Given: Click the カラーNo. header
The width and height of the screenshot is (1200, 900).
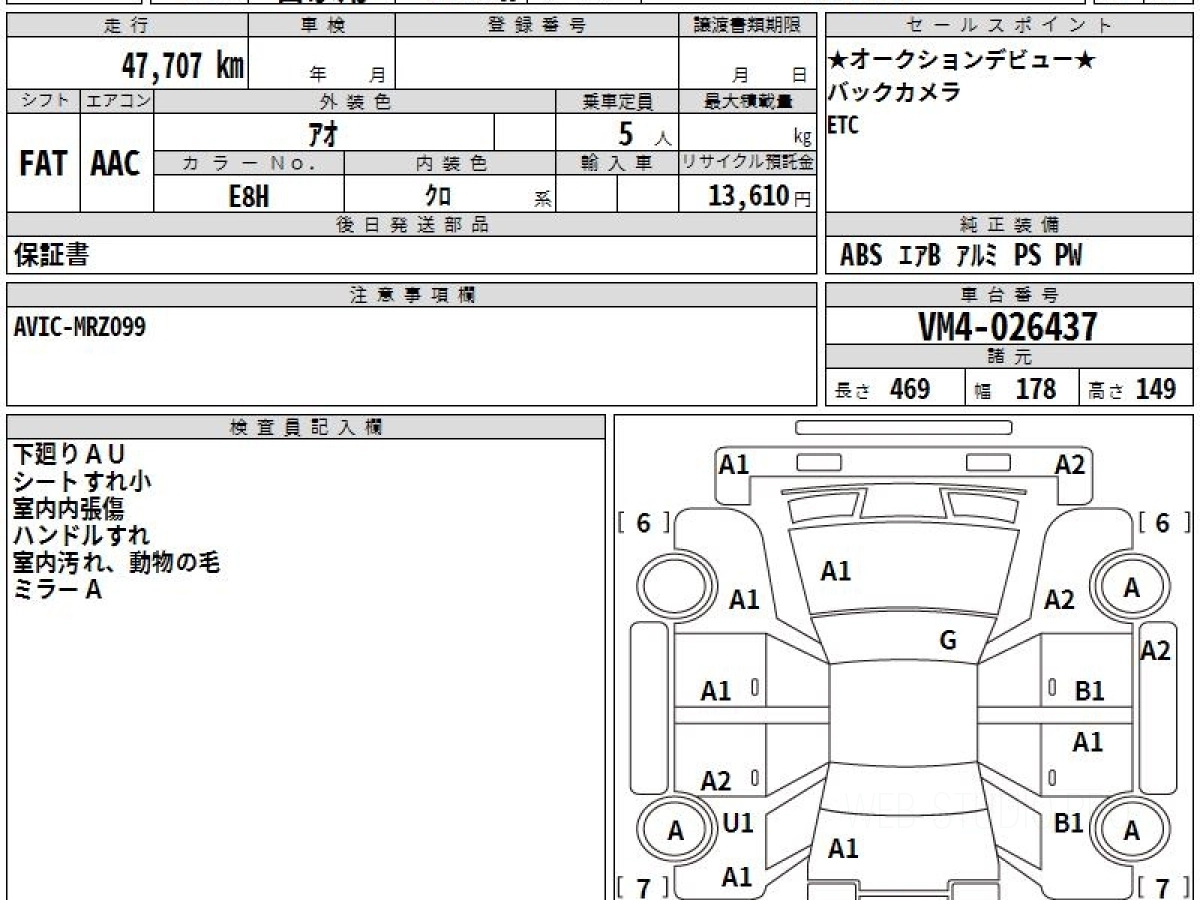Looking at the screenshot, I should click(x=249, y=163).
